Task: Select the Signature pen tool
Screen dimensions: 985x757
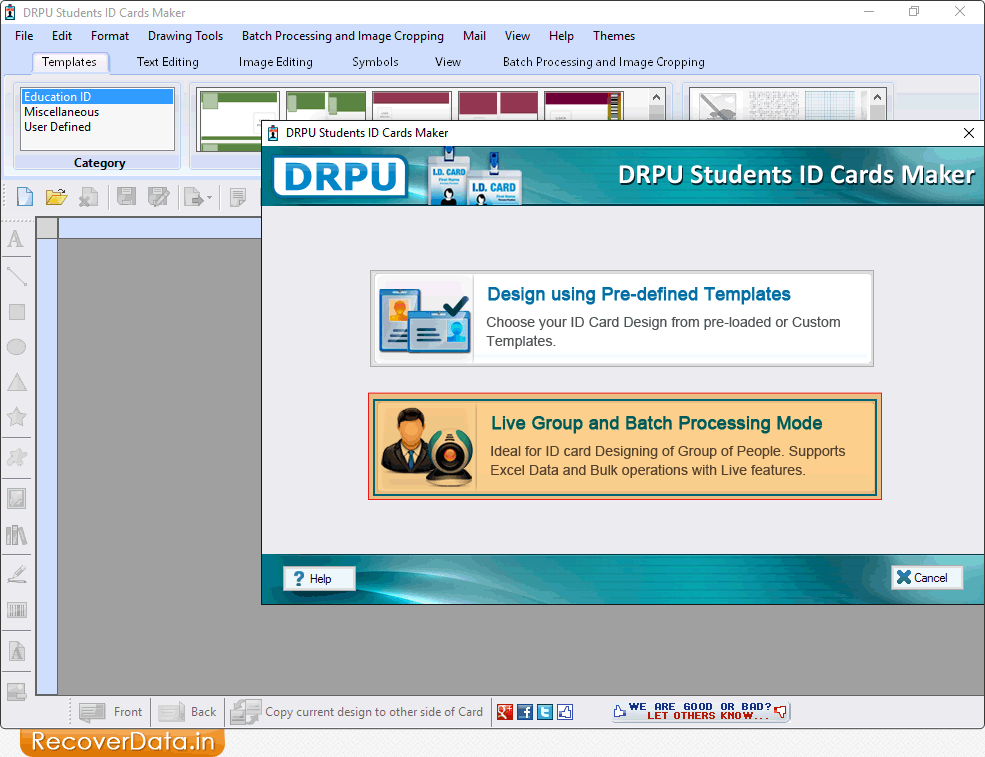Action: [x=16, y=574]
